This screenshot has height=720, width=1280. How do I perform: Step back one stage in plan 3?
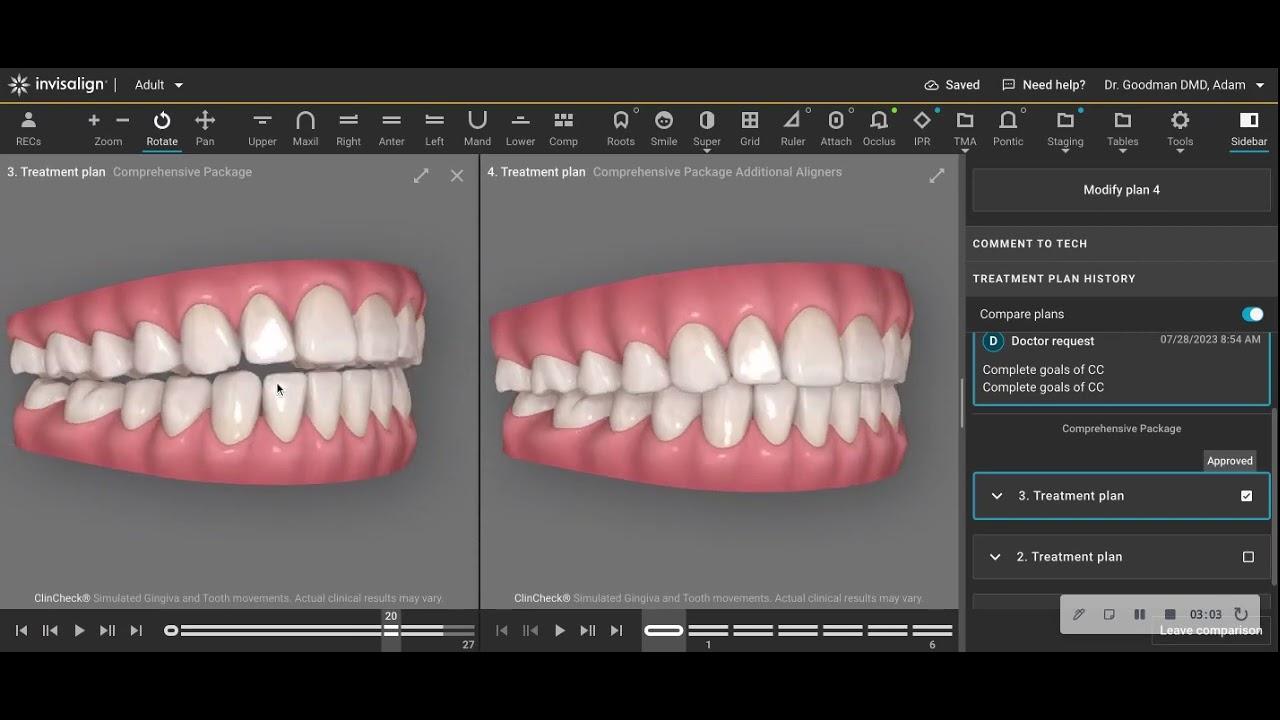tap(50, 631)
